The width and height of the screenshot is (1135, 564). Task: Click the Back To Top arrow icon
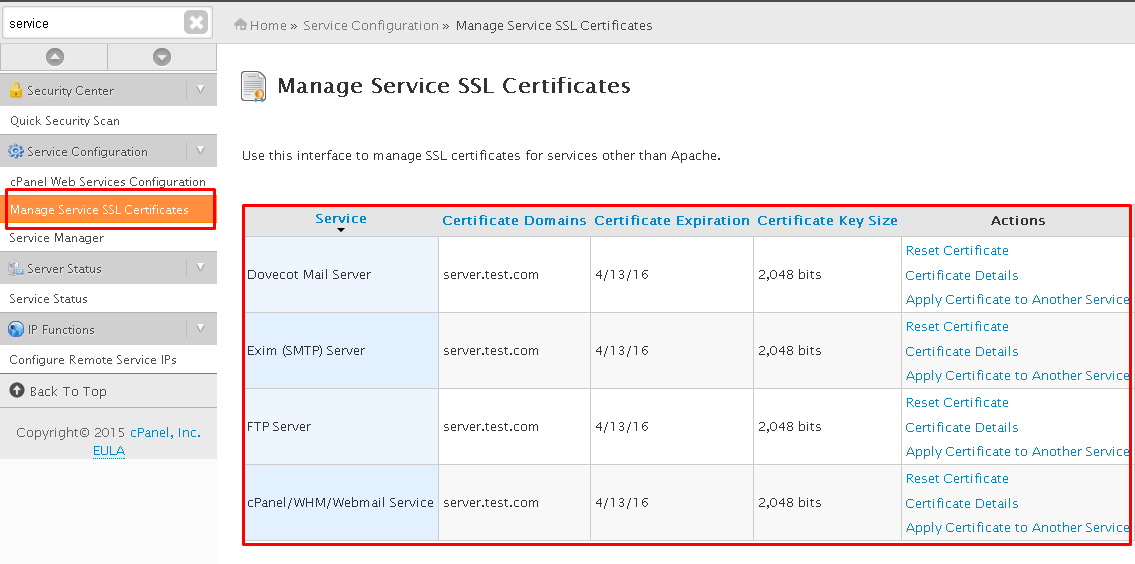coord(17,390)
